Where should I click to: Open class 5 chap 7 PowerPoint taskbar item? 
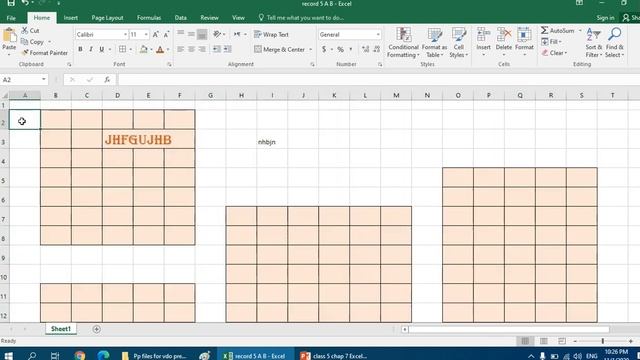click(x=333, y=356)
